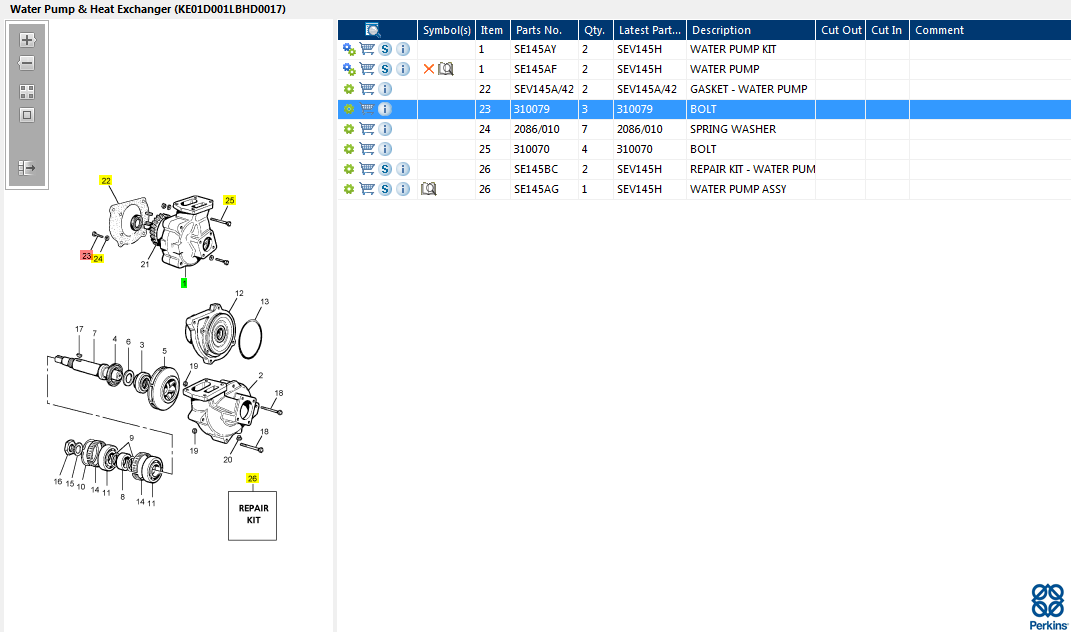The height and width of the screenshot is (632, 1071).
Task: Zoom out of the parts diagram
Action: click(27, 64)
